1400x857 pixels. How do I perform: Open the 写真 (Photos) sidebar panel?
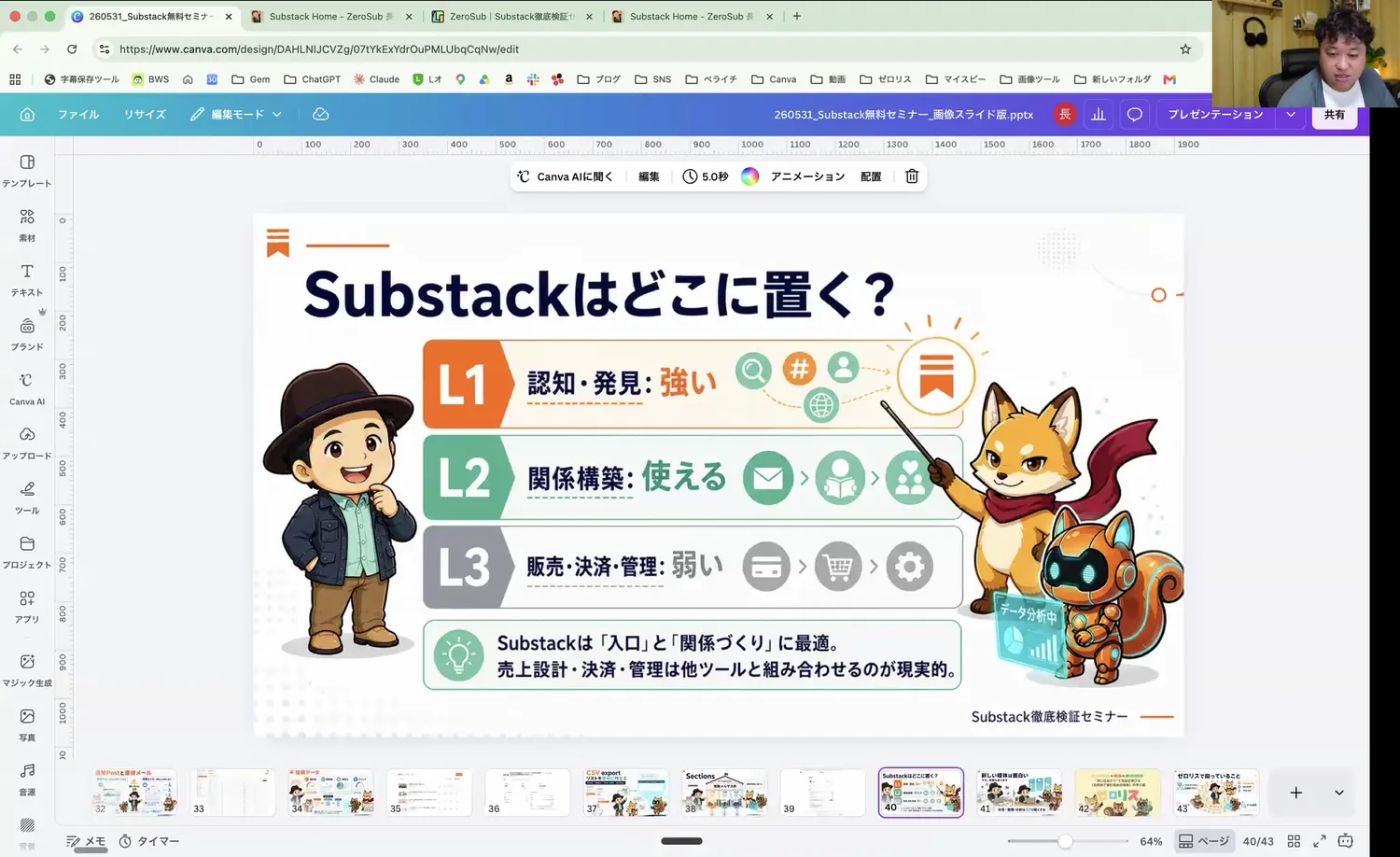(x=27, y=724)
